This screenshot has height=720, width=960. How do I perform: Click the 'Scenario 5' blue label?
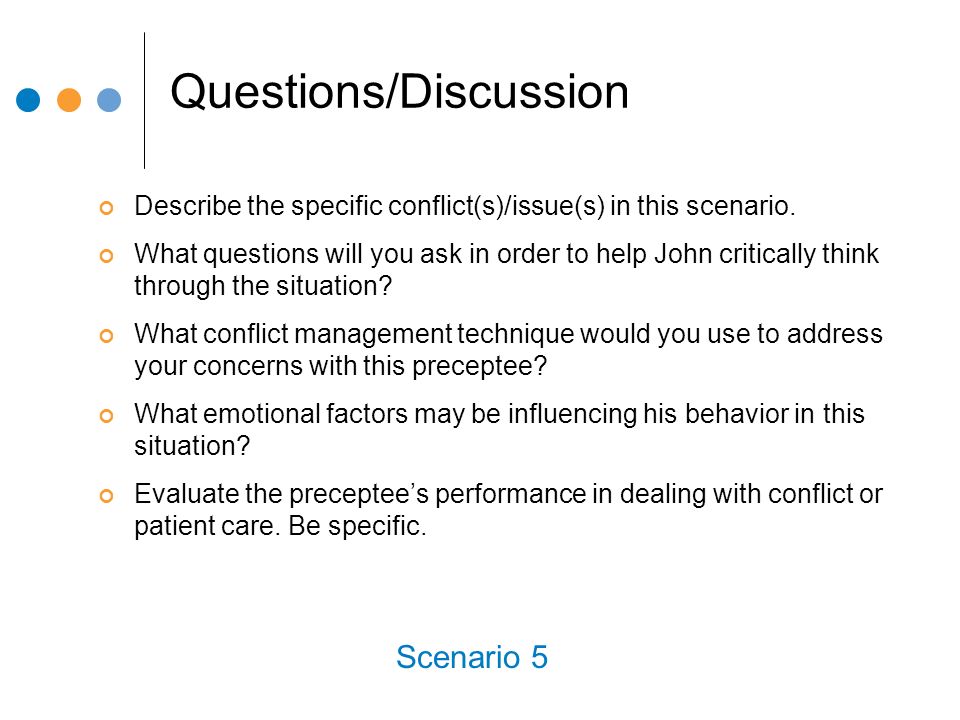point(471,658)
